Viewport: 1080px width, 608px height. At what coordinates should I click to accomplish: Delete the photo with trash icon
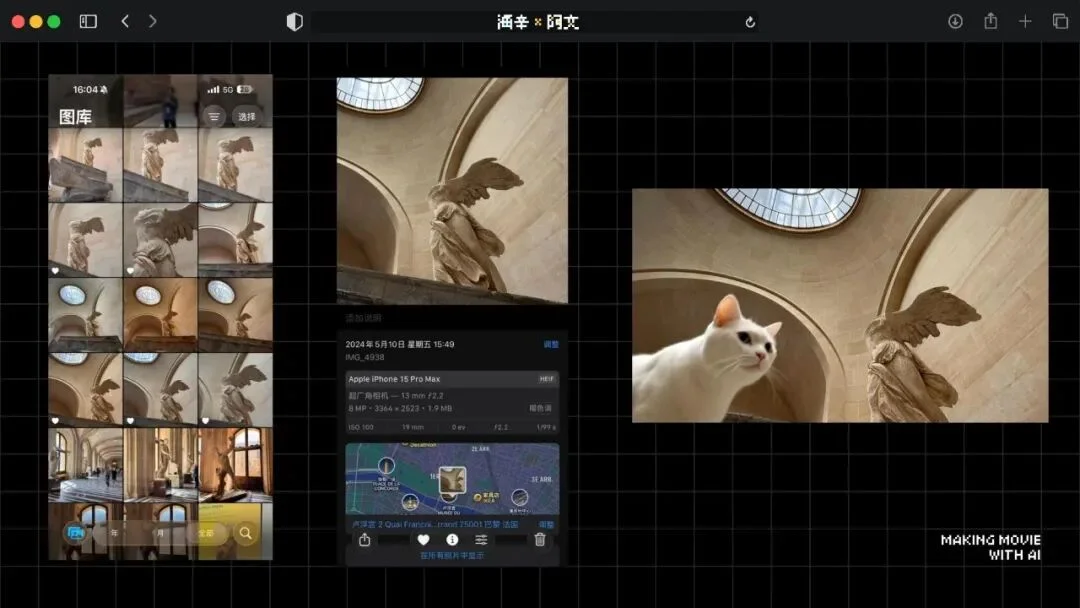click(x=540, y=540)
